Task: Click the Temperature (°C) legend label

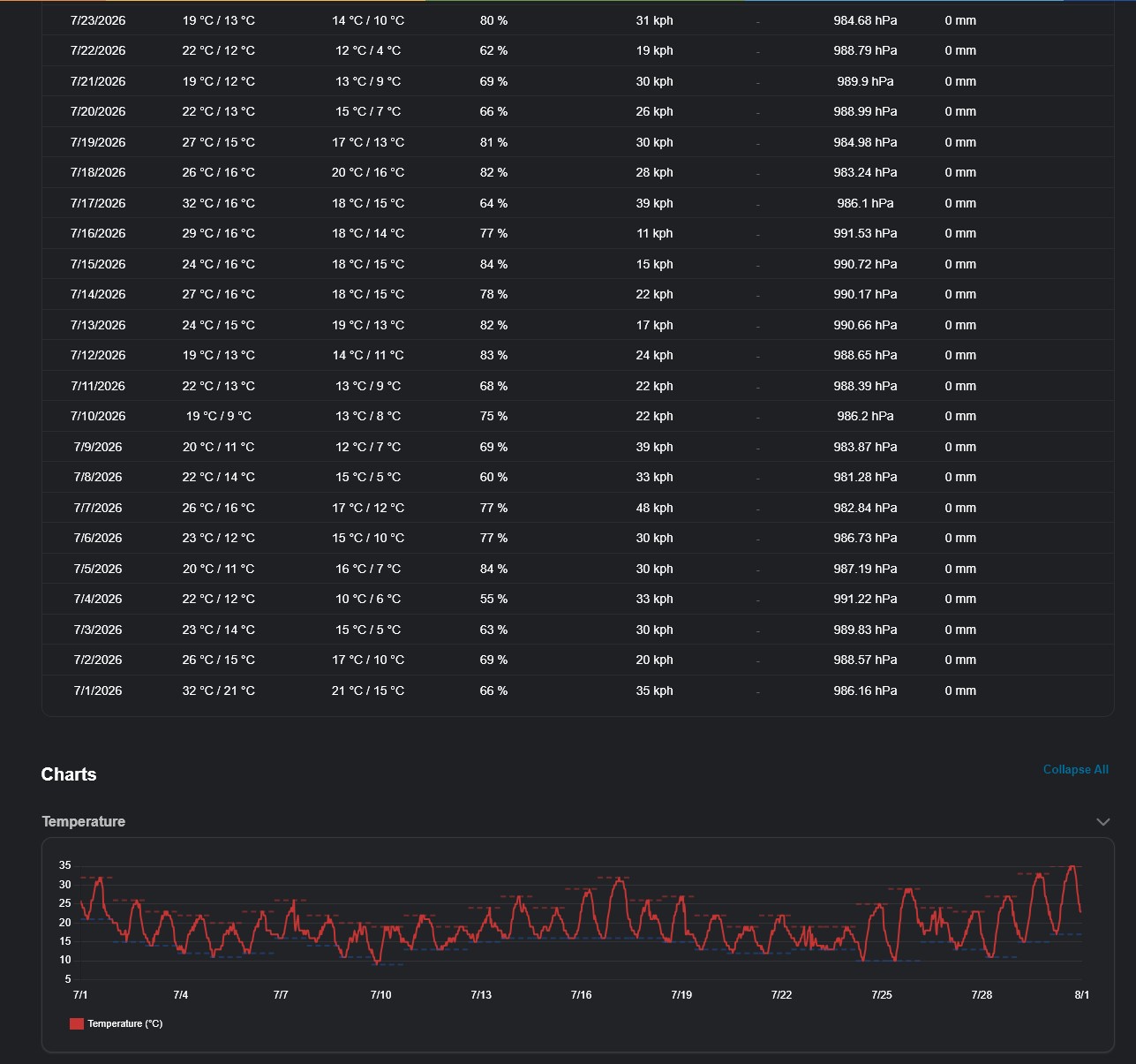Action: (125, 1023)
